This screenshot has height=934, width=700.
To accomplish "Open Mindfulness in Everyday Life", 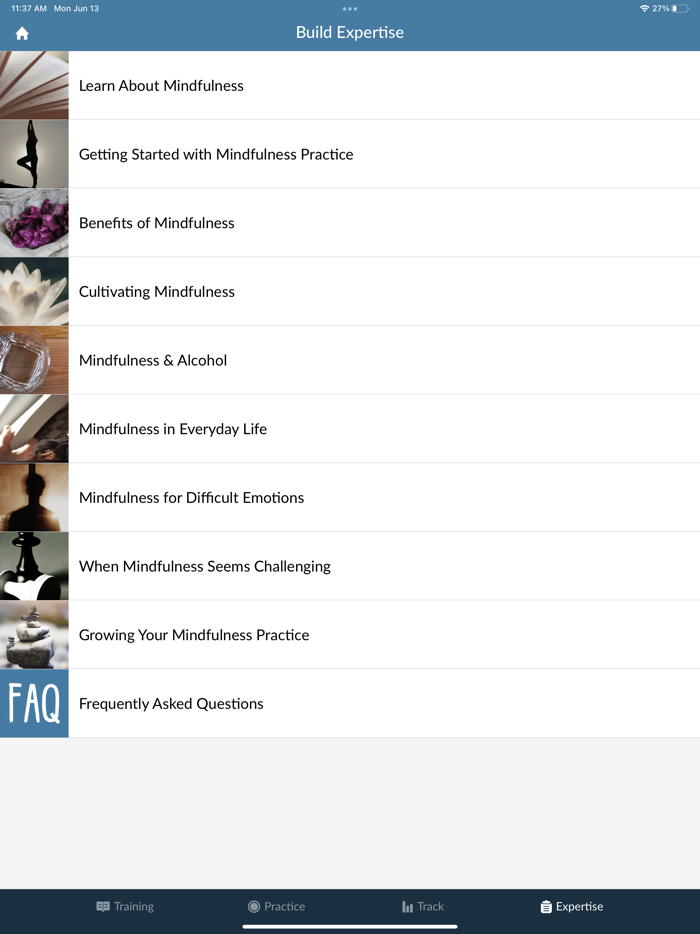I will point(350,429).
